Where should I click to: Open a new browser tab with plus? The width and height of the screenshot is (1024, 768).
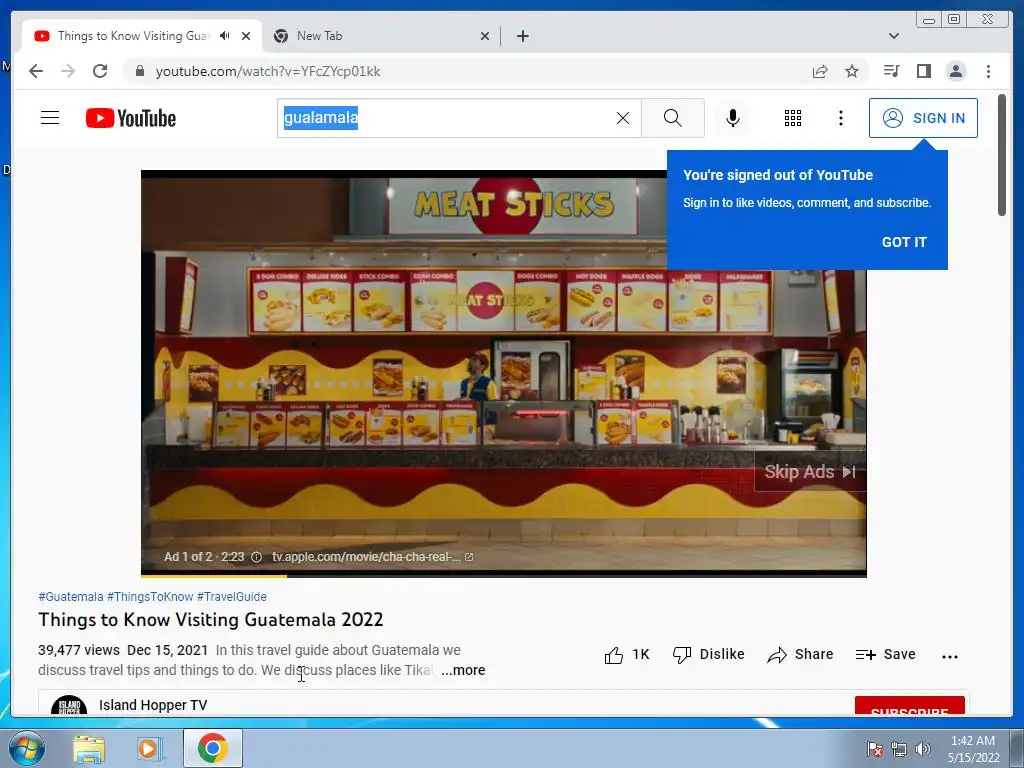pos(522,36)
